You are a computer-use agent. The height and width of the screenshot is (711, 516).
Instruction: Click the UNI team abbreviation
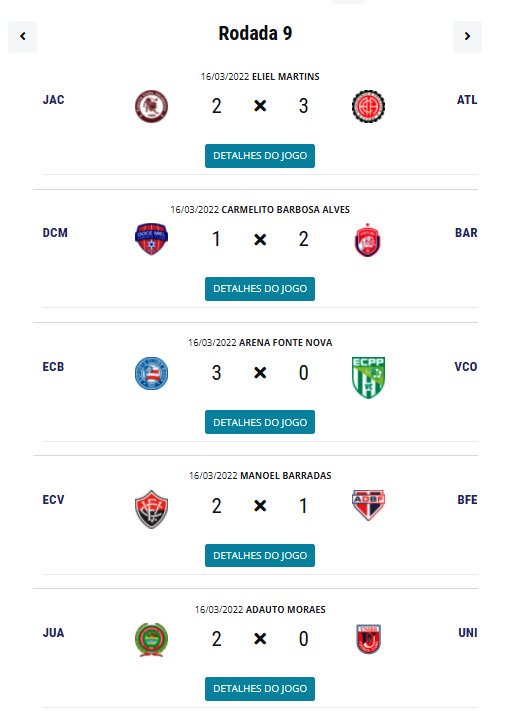[x=467, y=633]
